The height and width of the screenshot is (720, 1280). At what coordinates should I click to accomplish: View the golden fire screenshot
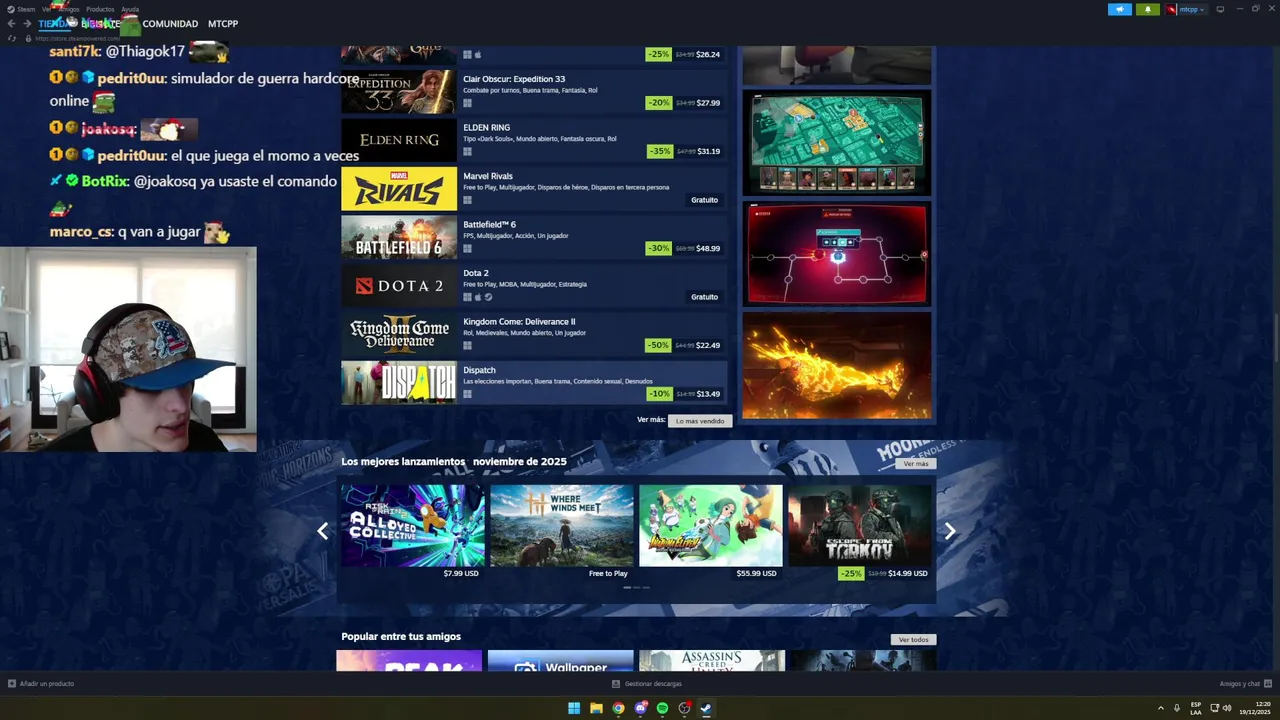(837, 365)
